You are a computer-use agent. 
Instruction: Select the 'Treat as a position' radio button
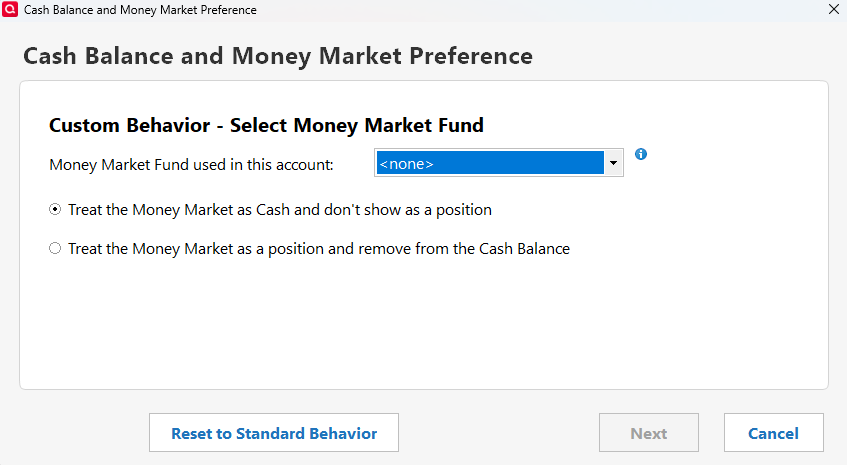pos(55,248)
